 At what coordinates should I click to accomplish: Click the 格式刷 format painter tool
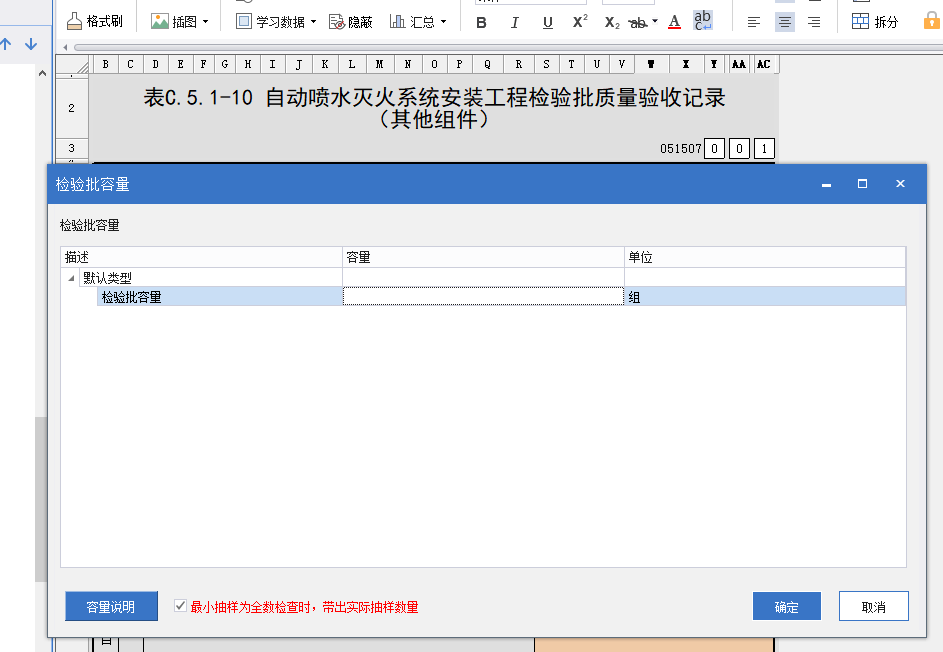[x=94, y=22]
